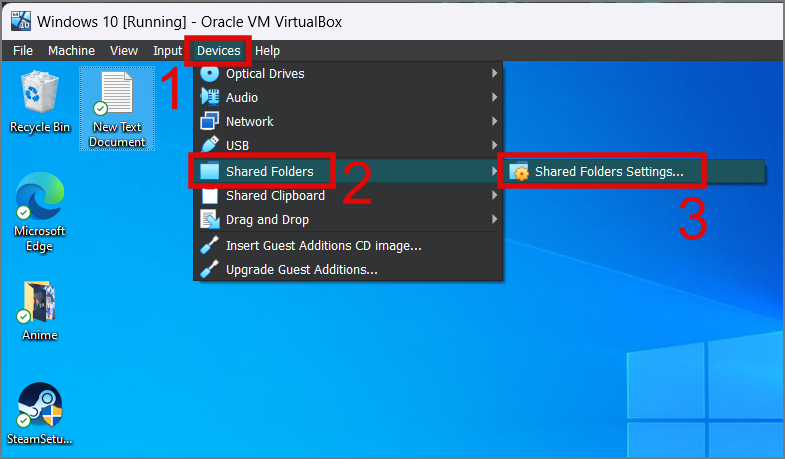Expand the USB submenu arrow
Viewport: 785px width, 459px height.
(x=495, y=145)
